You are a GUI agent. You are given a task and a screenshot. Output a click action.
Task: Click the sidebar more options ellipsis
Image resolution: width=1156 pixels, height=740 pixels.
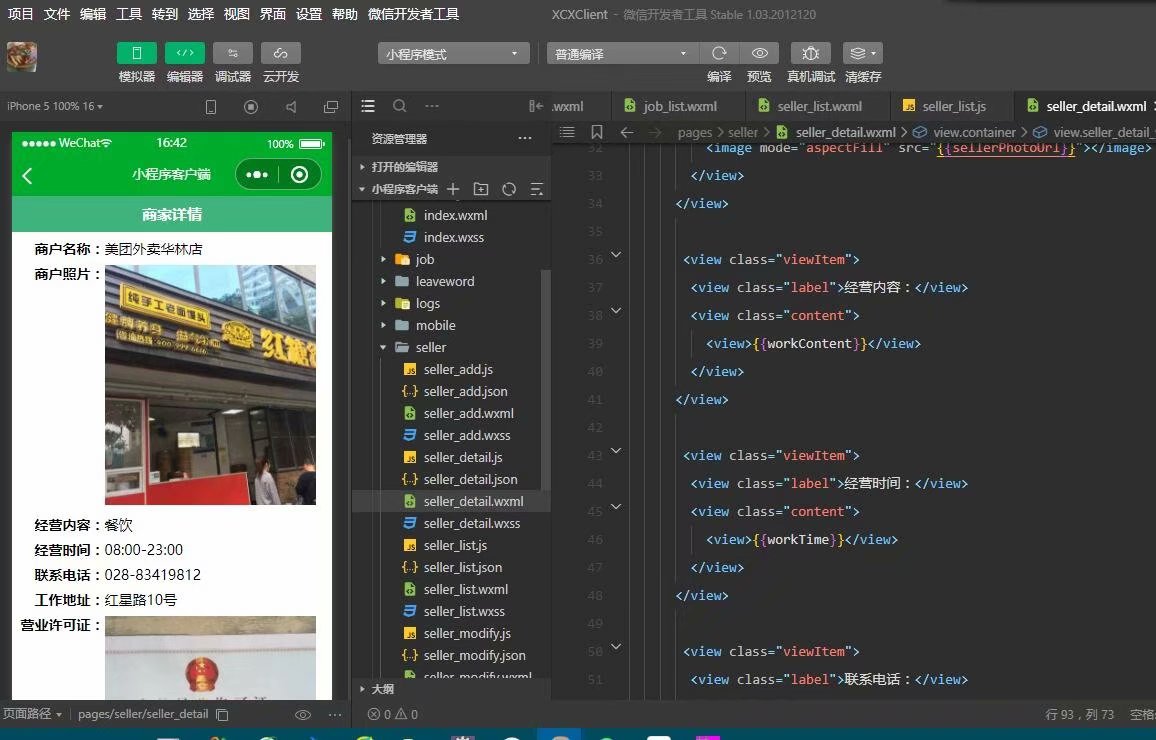[432, 106]
